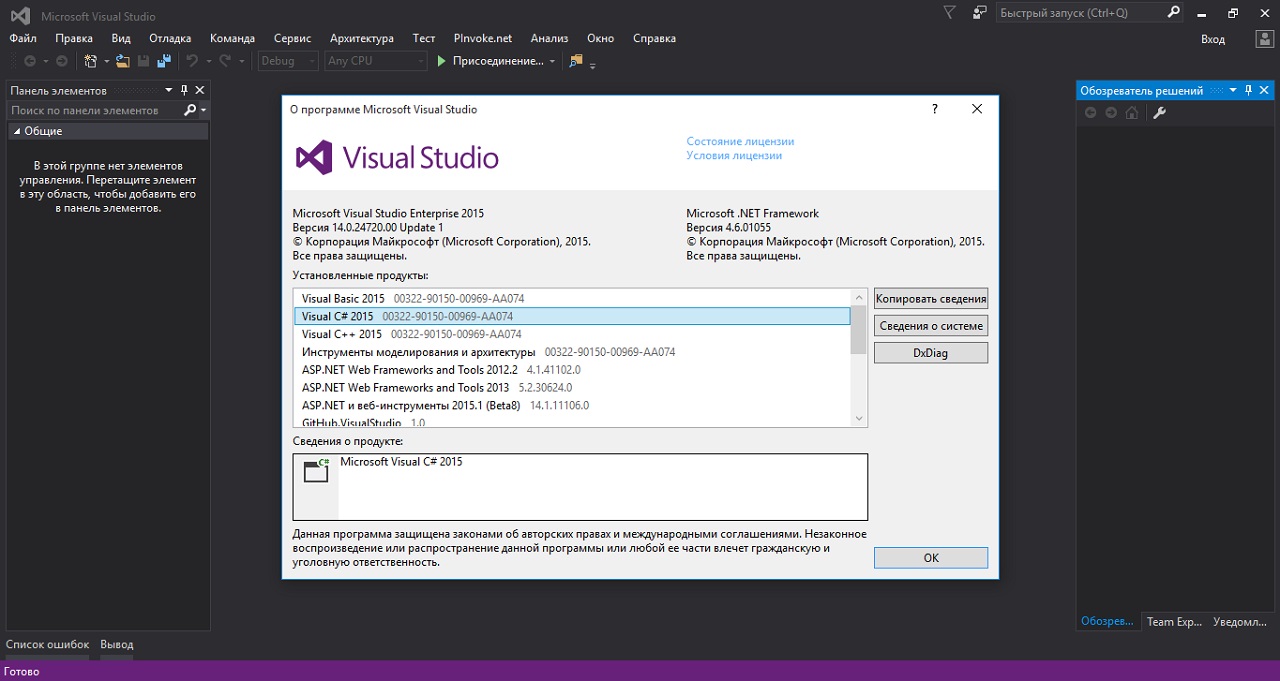Toggle auto-hide pin on Панель элементов
Image resolution: width=1280 pixels, height=681 pixels.
[184, 90]
